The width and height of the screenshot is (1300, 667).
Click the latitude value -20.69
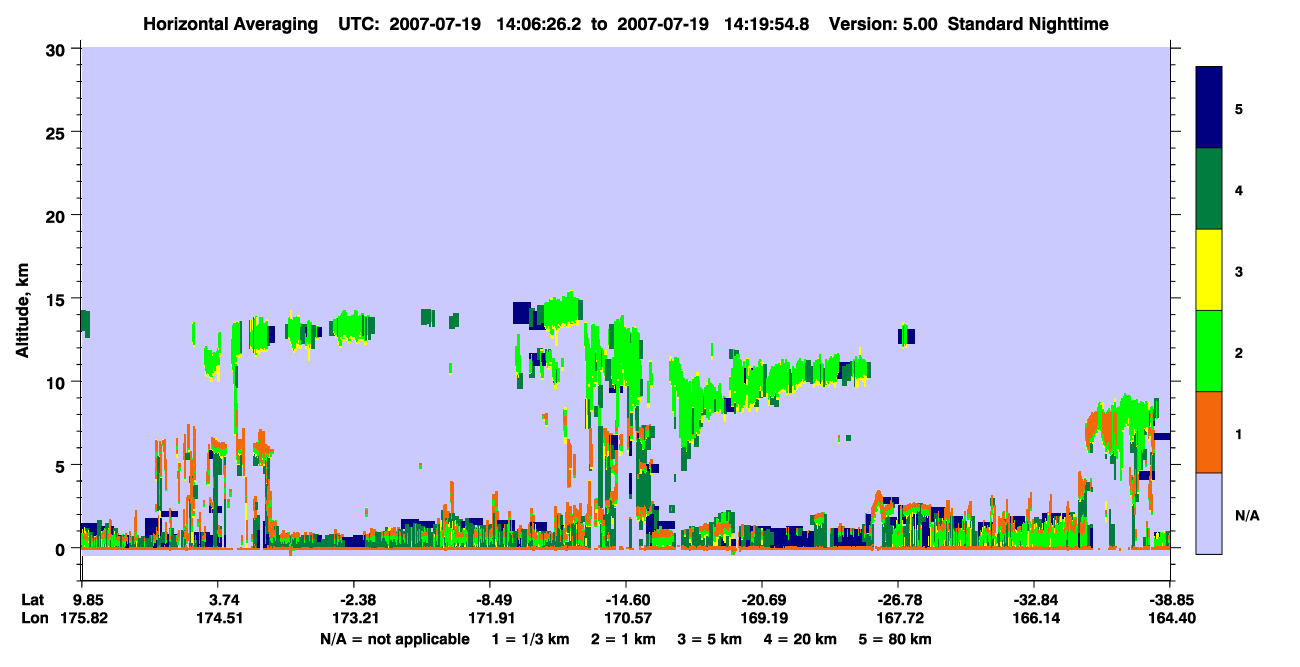pyautogui.click(x=762, y=600)
